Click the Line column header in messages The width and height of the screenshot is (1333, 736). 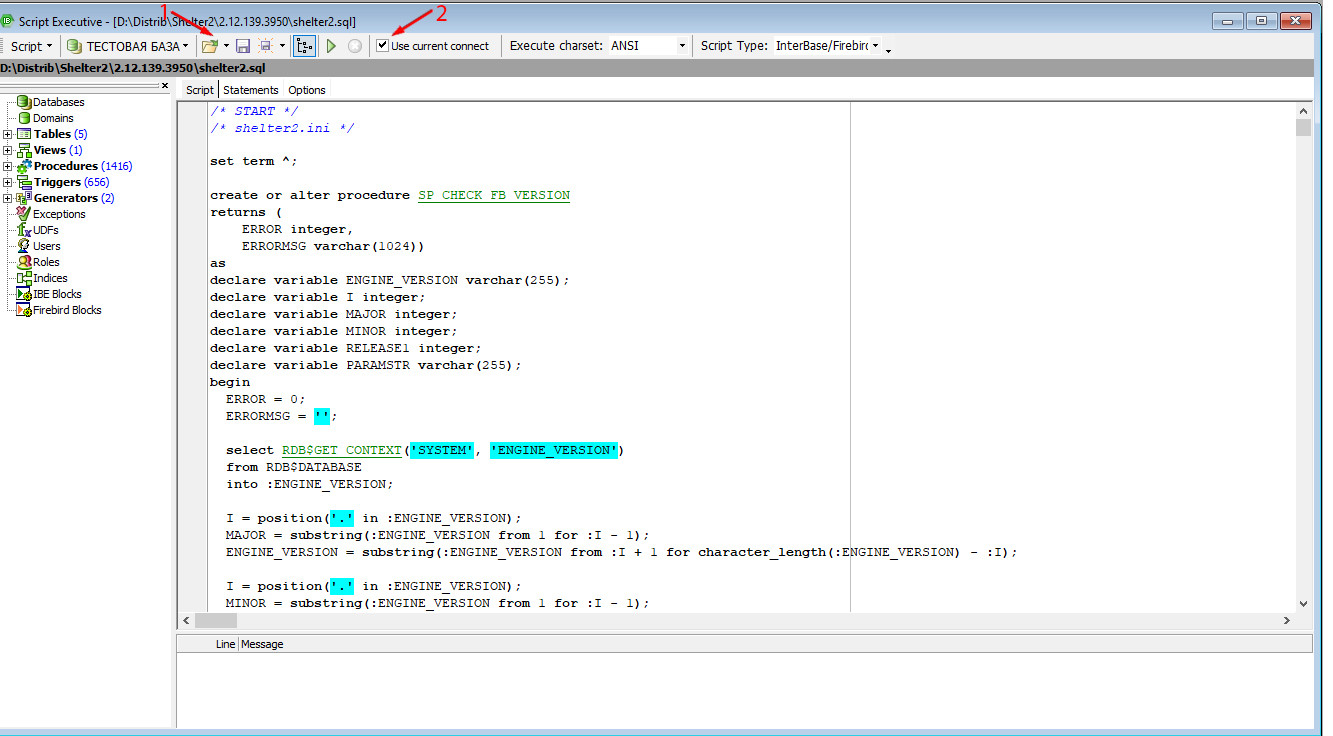pos(225,644)
